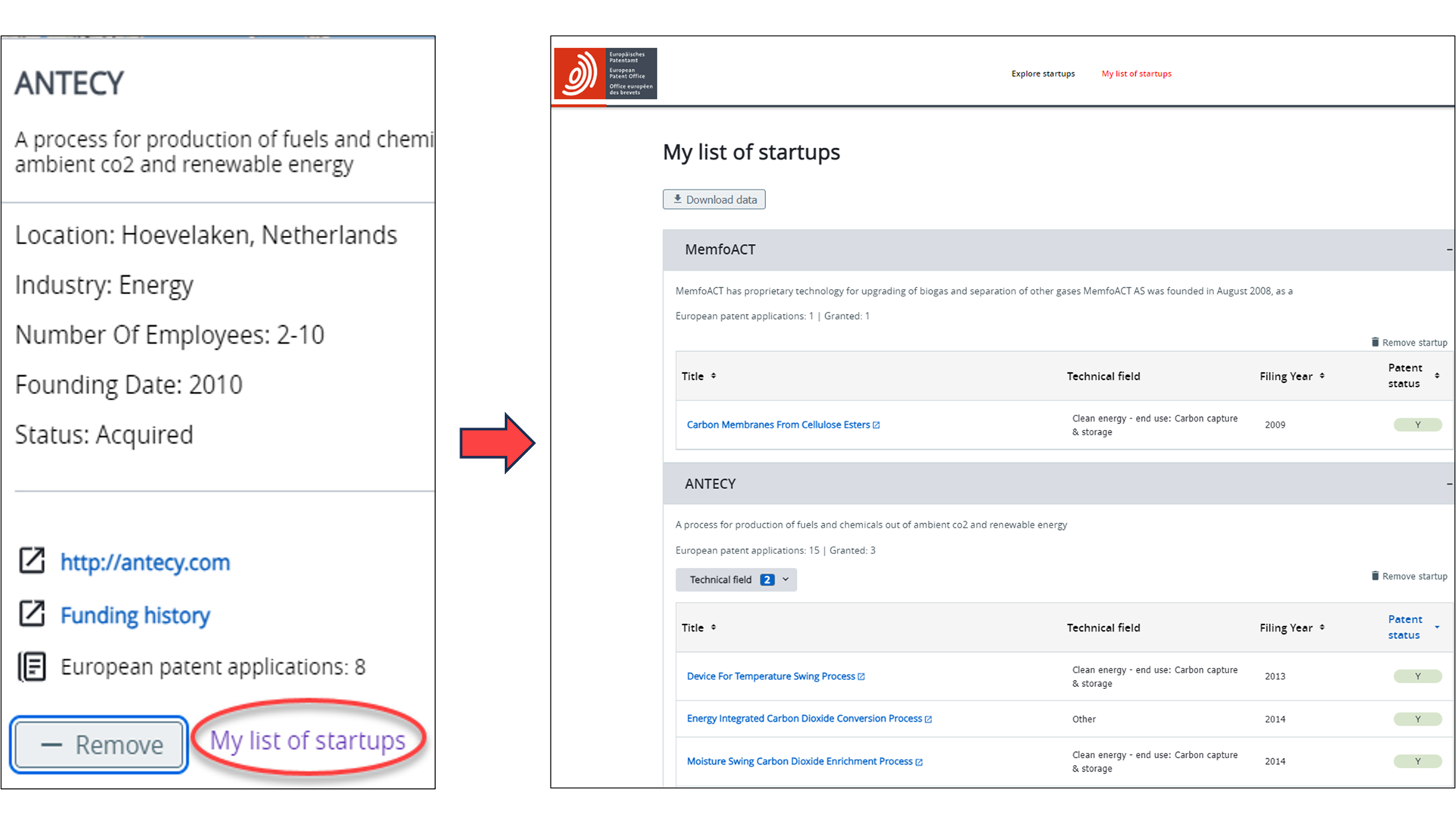1456x818 pixels.
Task: Open the Explore startups menu item
Action: 1043,74
